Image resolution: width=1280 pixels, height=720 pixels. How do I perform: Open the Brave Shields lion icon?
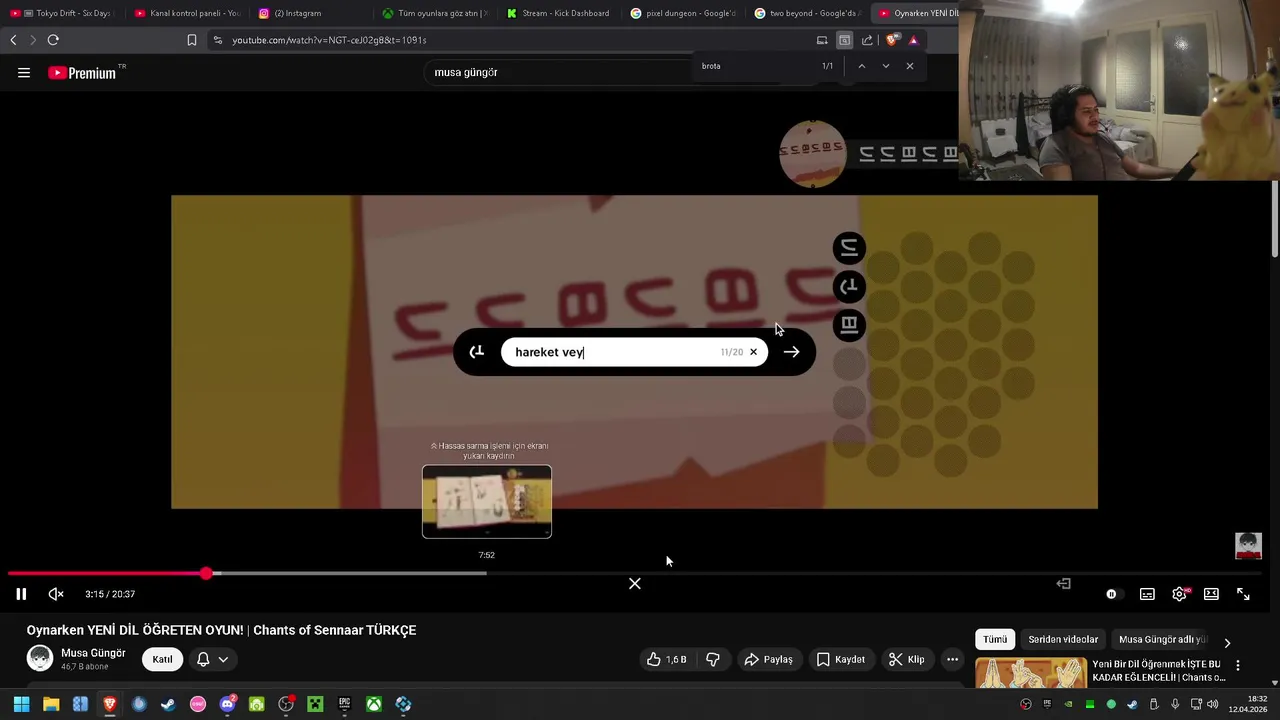[892, 40]
